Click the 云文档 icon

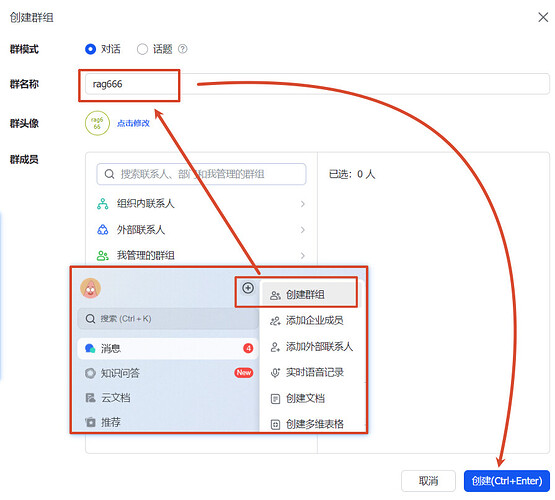tap(90, 398)
